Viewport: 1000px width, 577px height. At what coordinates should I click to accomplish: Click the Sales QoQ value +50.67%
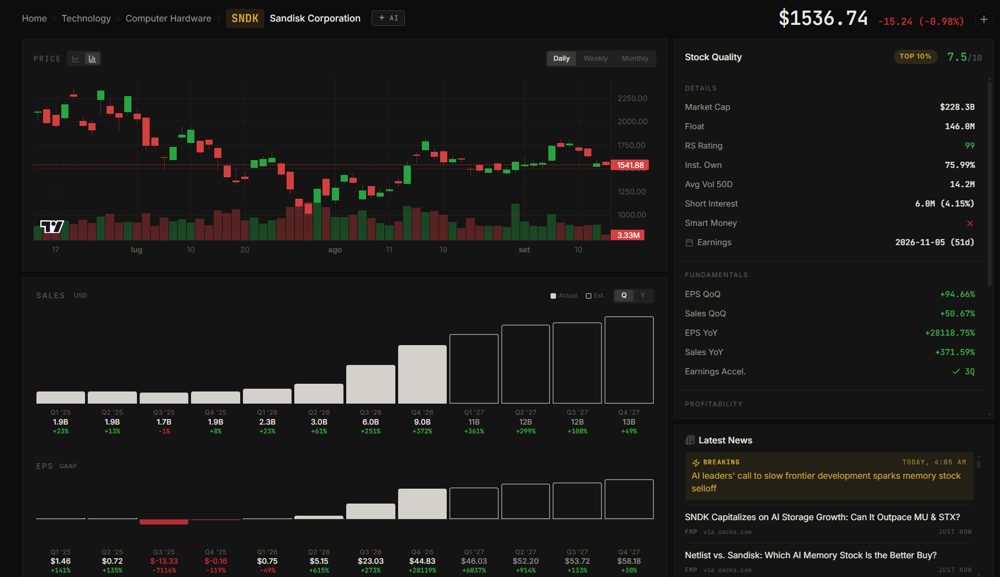tap(957, 314)
